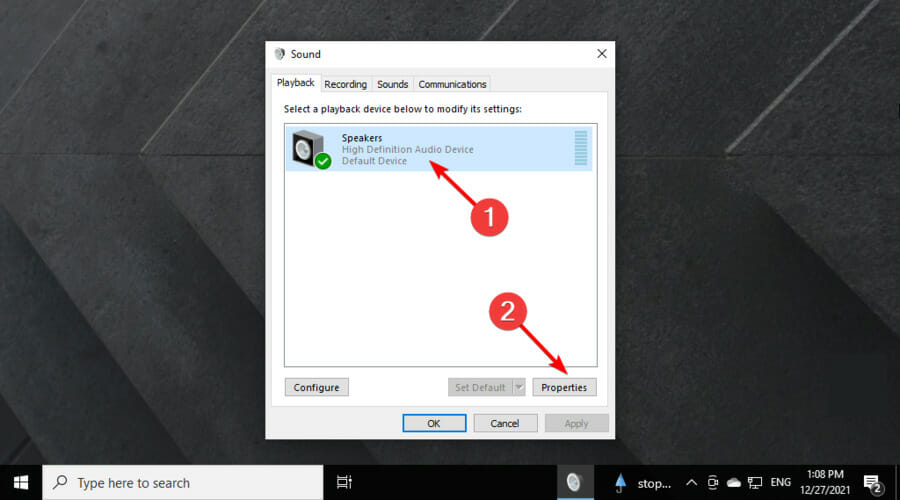
Task: Click the Meet Now tray icon
Action: coord(713,483)
